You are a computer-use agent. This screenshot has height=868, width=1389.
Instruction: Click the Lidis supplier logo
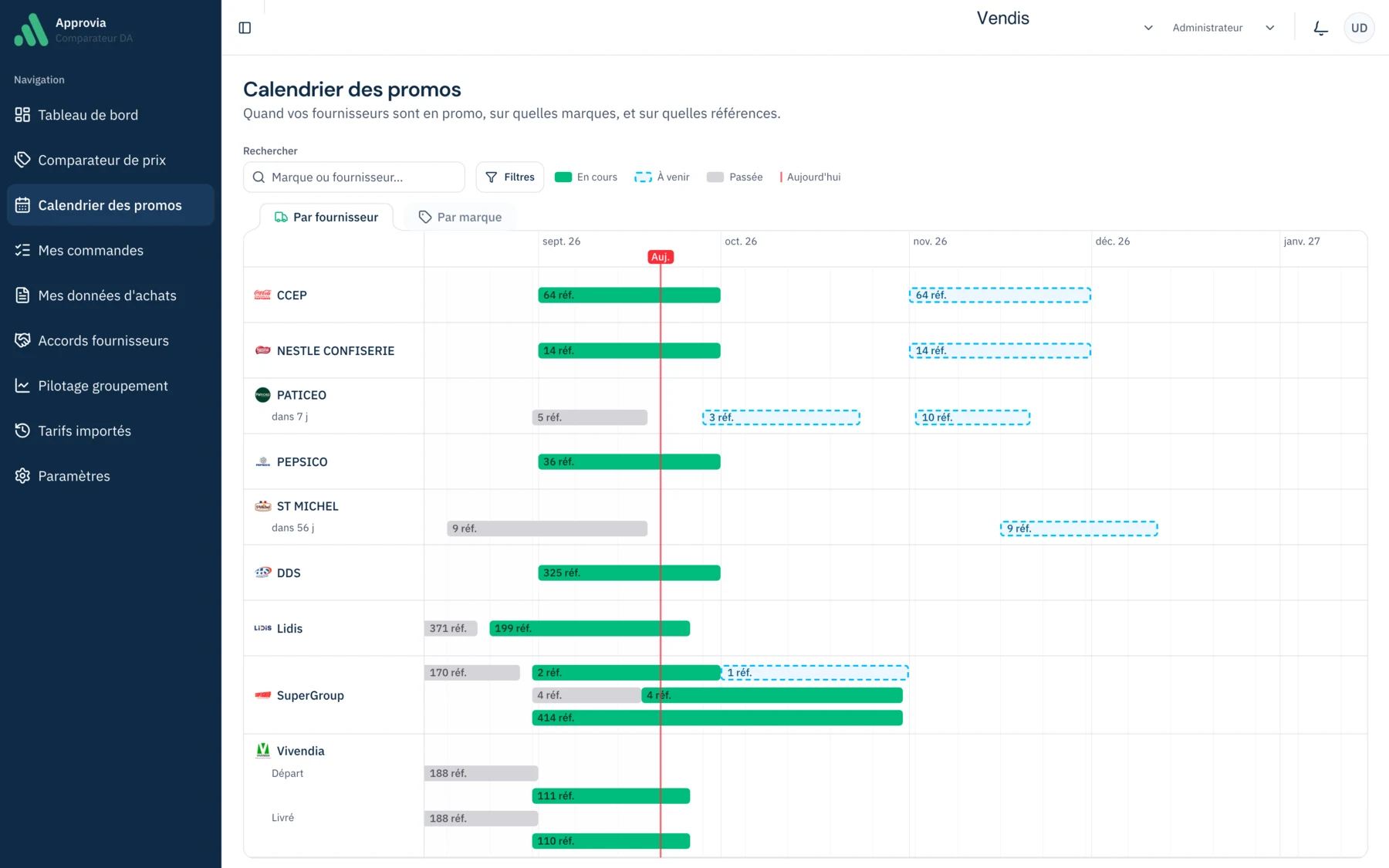point(262,628)
